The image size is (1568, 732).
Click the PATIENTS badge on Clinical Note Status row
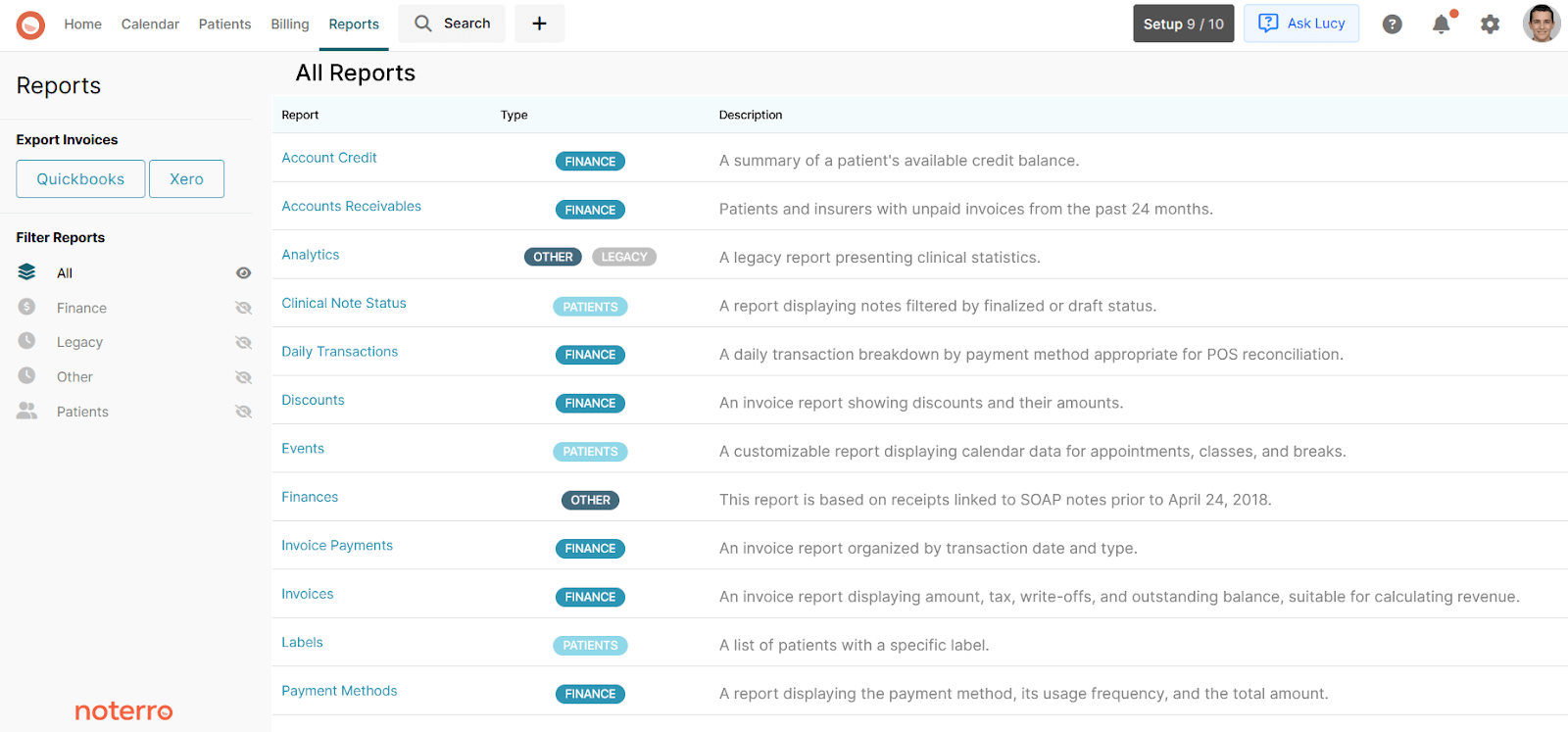[x=590, y=307]
